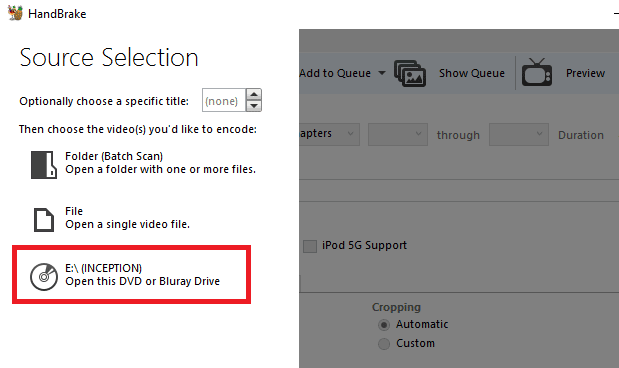
Task: Increase title number with up arrow
Action: tap(254, 94)
